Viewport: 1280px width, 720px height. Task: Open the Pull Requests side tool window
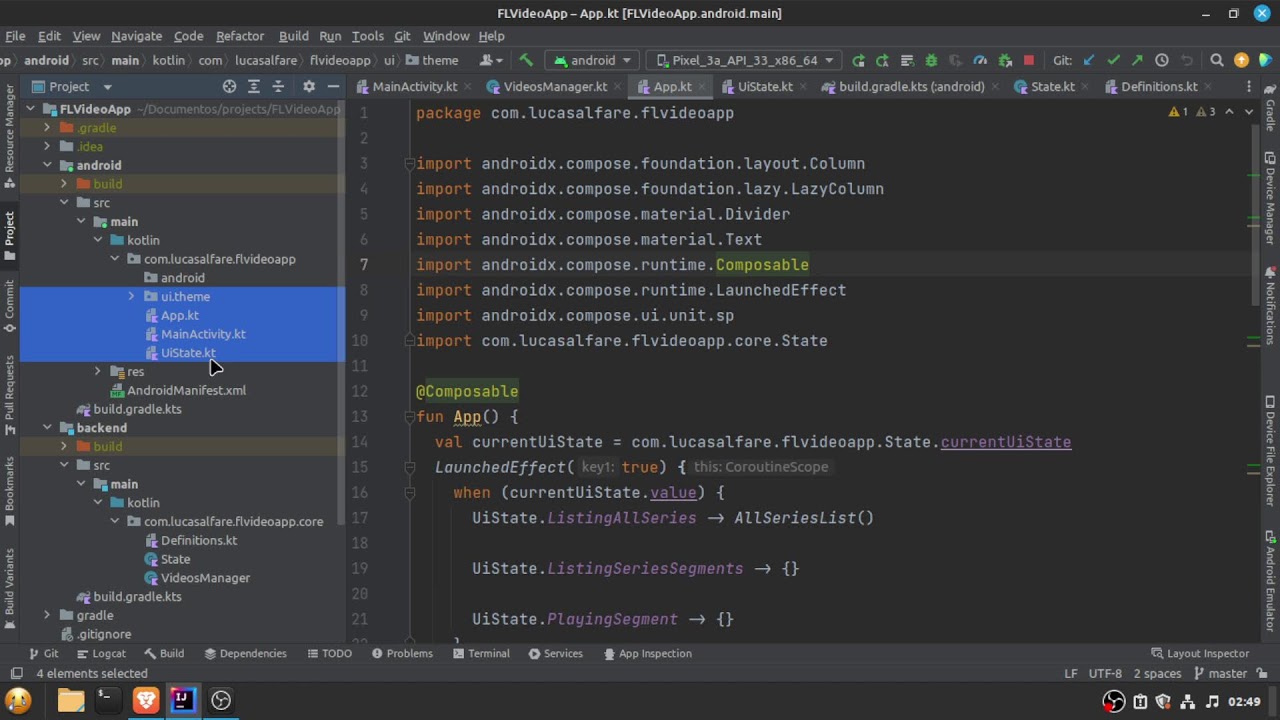point(9,394)
